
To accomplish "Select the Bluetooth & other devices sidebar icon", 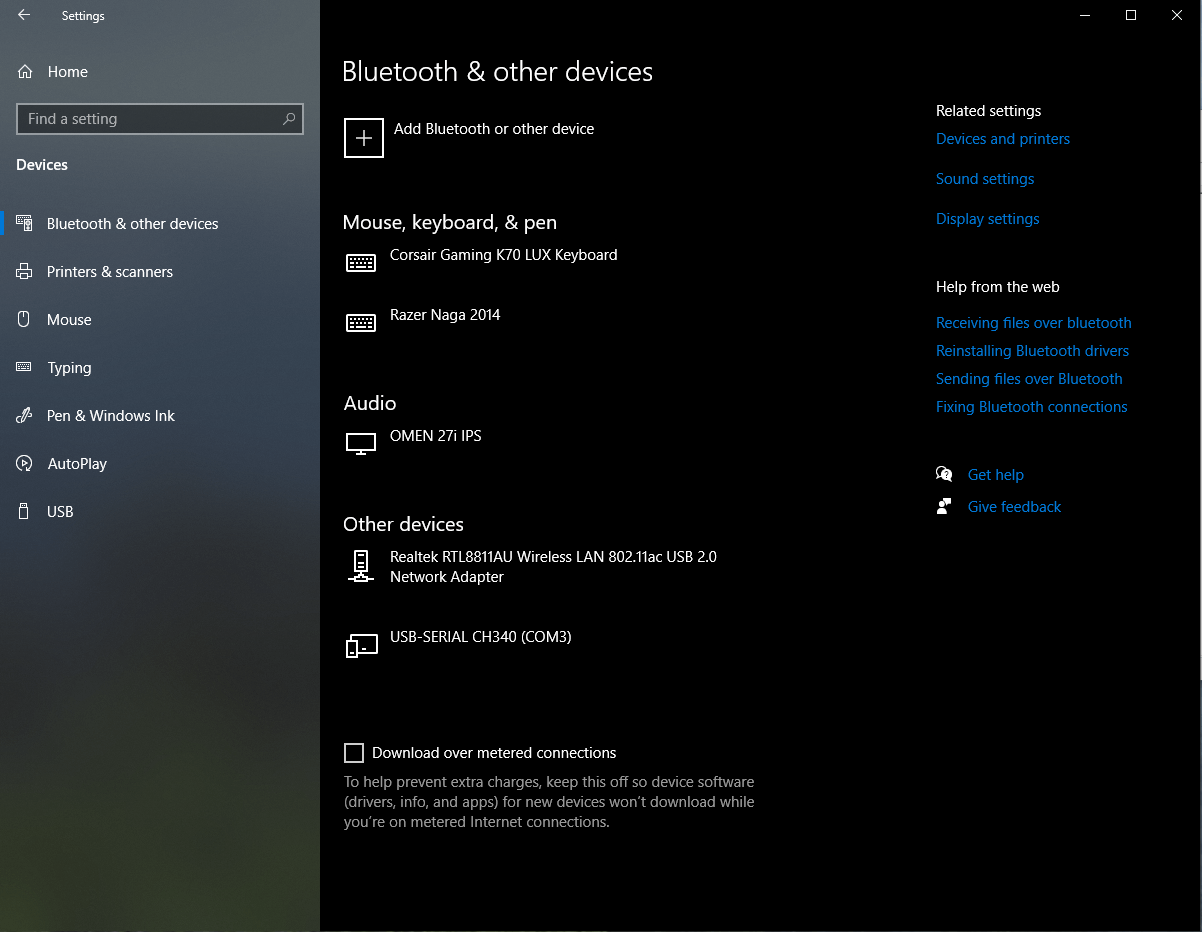I will [x=27, y=223].
